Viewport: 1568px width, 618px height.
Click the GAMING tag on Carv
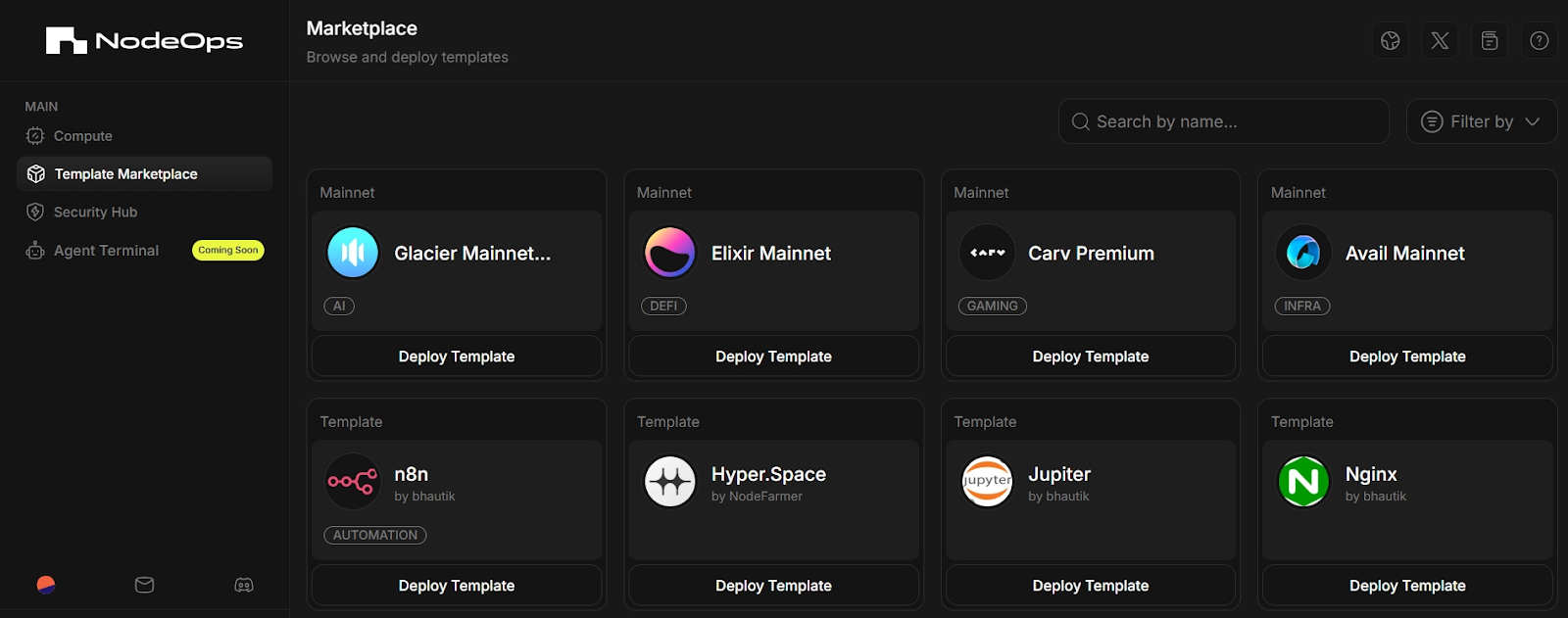993,307
